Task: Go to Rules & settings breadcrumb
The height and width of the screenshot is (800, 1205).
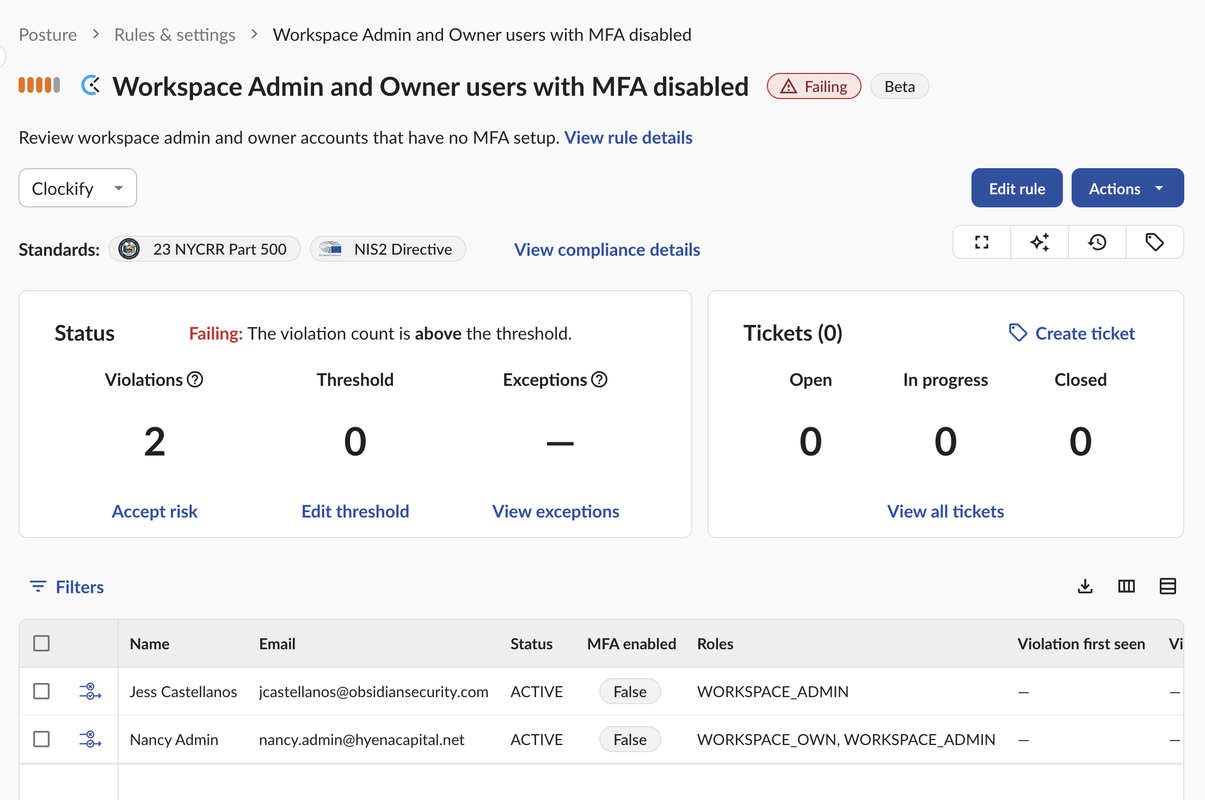Action: (x=175, y=35)
